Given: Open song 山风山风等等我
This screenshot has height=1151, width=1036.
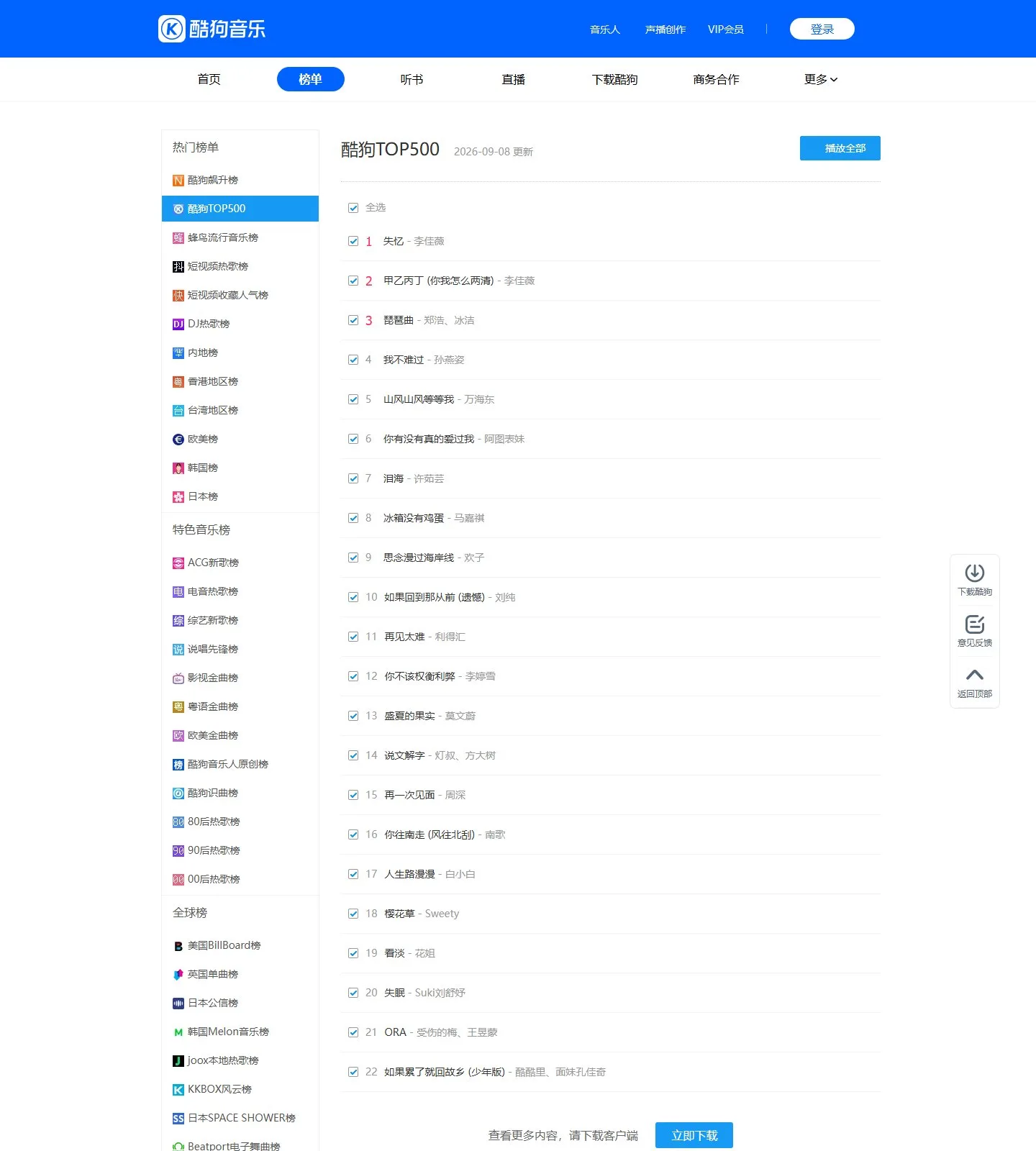Looking at the screenshot, I should pyautogui.click(x=419, y=399).
